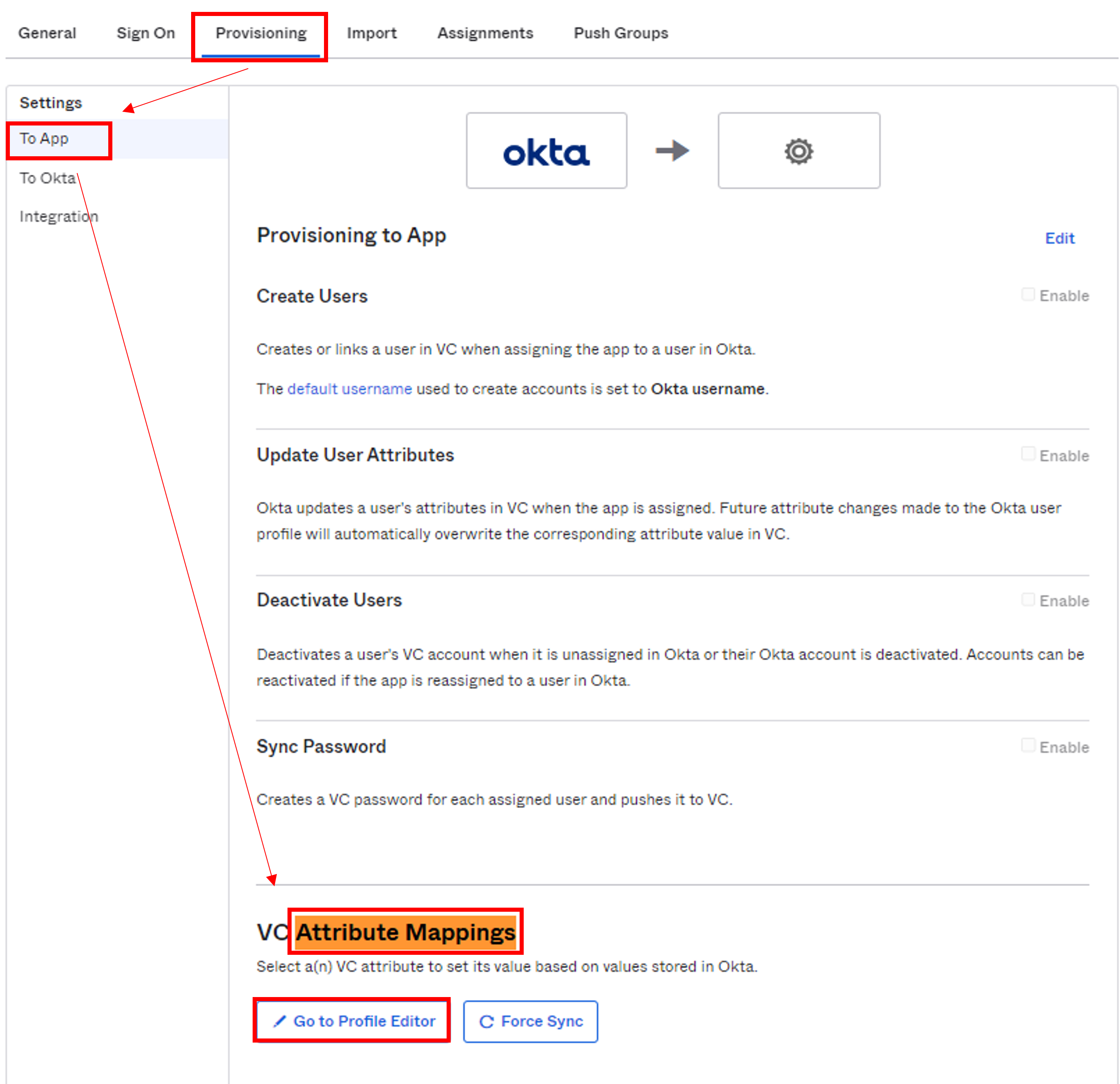Open the General tab
The height and width of the screenshot is (1084, 1120).
[47, 33]
